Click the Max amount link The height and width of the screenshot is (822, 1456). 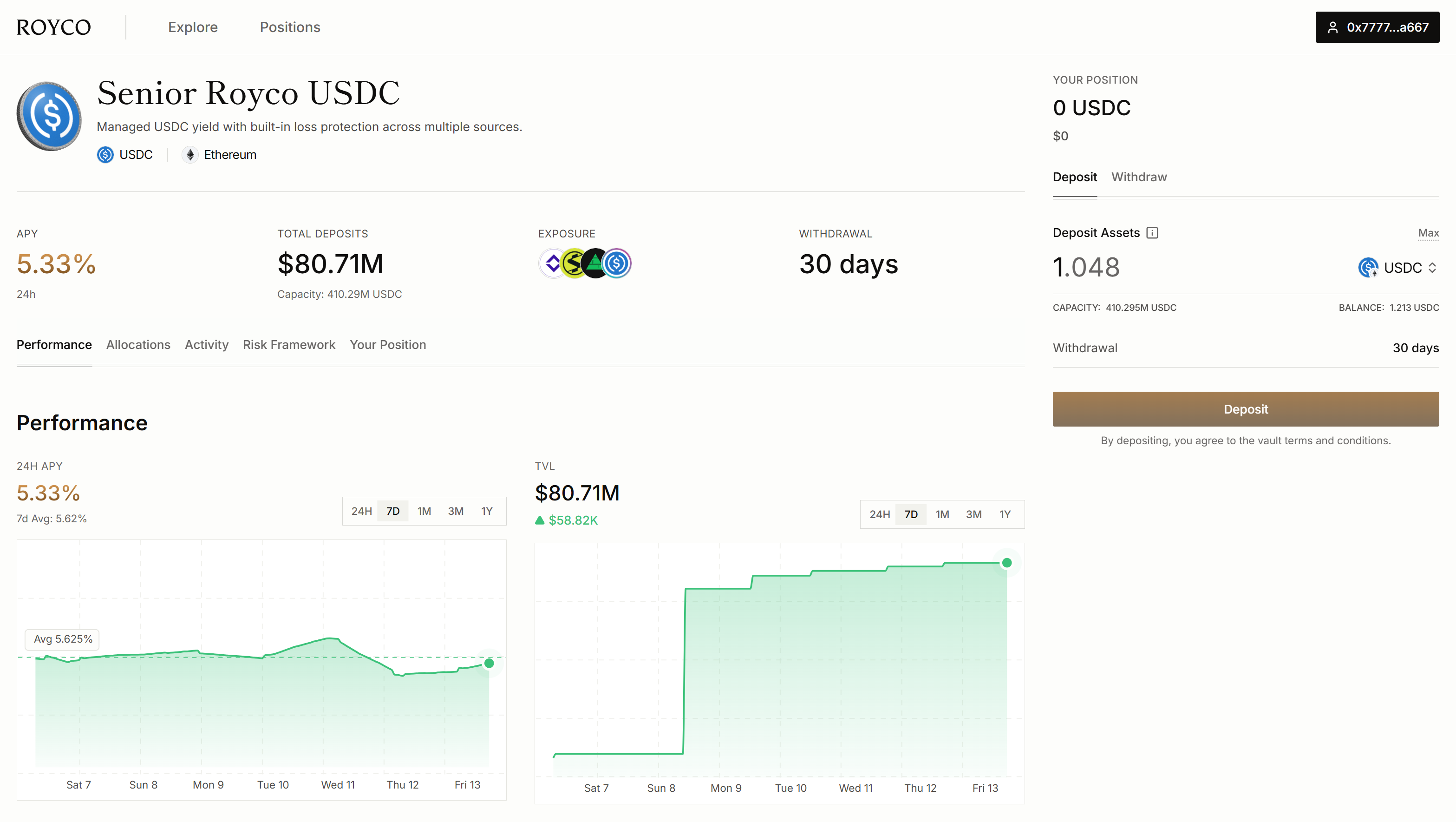pyautogui.click(x=1428, y=233)
